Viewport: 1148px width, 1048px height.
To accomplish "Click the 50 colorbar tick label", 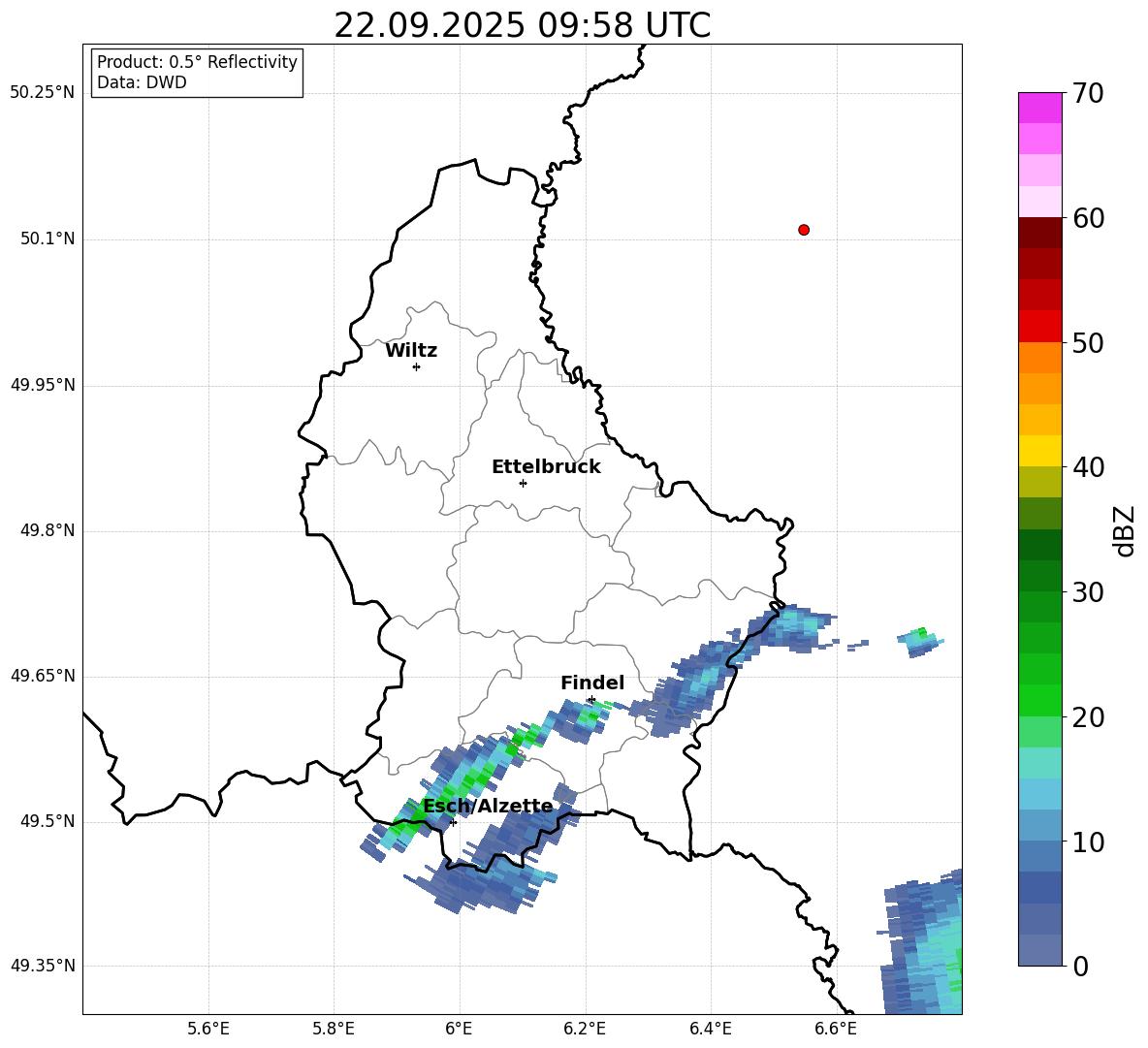I will (1088, 342).
